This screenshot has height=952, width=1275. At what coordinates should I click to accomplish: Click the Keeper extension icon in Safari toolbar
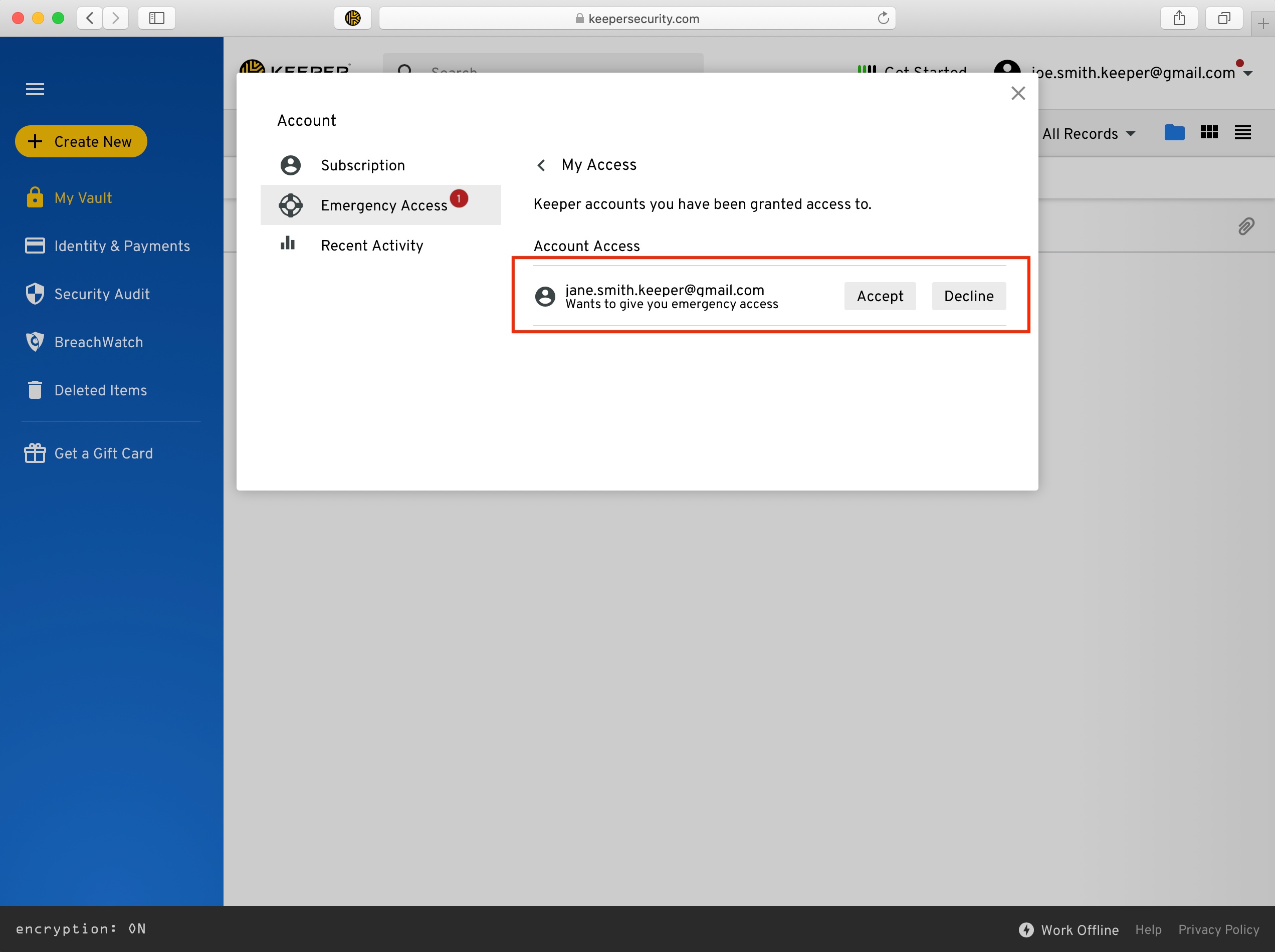tap(353, 19)
